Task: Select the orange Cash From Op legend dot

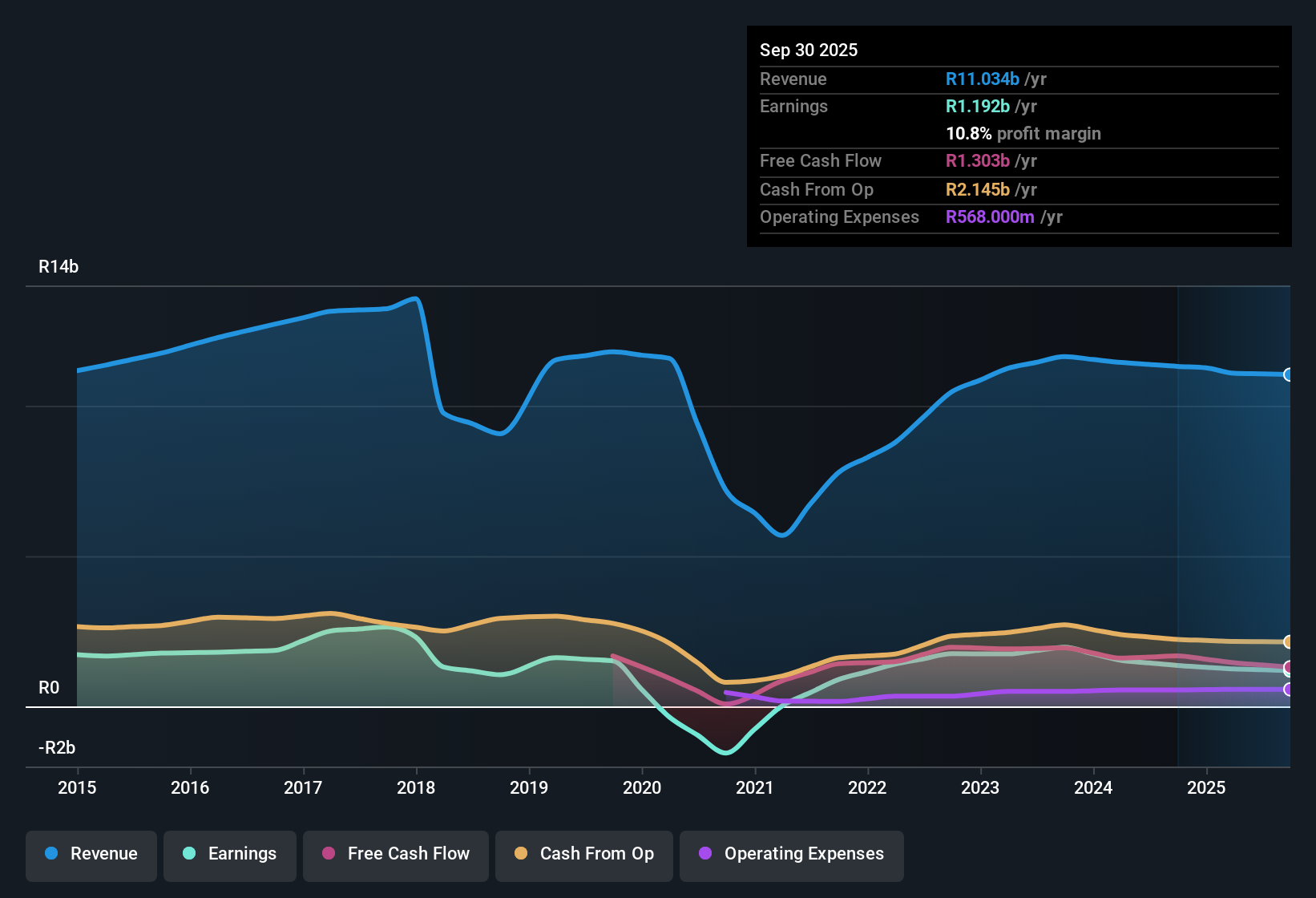Action: [521, 854]
